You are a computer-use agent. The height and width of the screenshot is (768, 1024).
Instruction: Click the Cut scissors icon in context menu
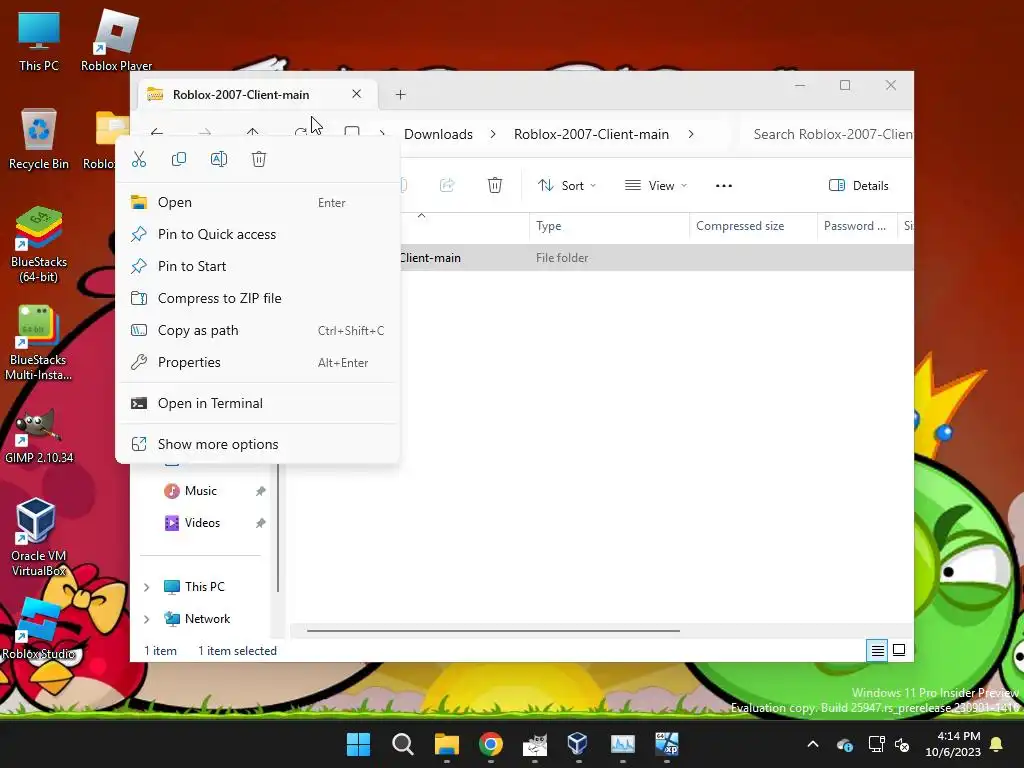click(138, 159)
